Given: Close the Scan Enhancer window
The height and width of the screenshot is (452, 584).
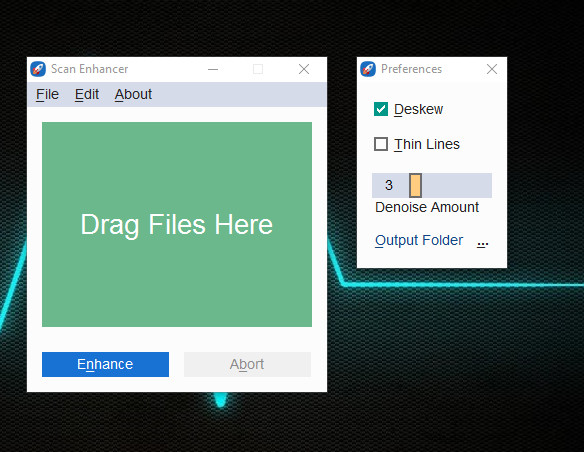Looking at the screenshot, I should (x=304, y=69).
